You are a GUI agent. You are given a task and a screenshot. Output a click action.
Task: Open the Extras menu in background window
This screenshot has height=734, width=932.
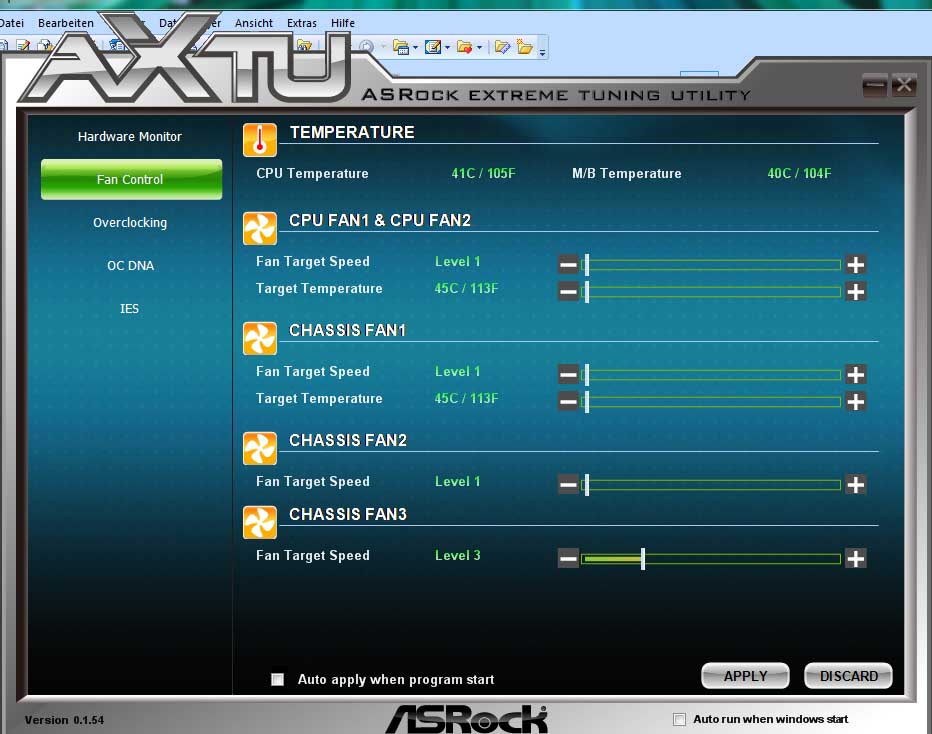(x=302, y=23)
